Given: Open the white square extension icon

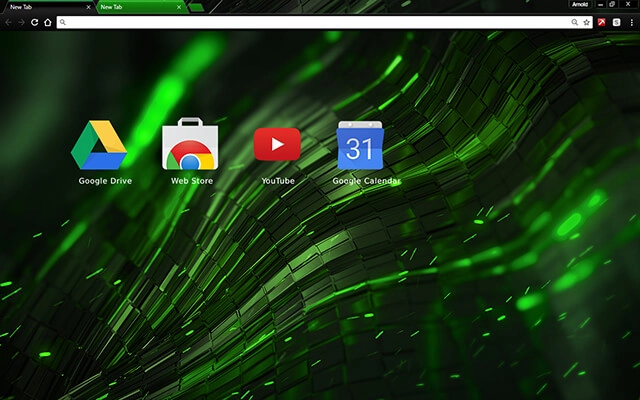Looking at the screenshot, I should point(616,22).
